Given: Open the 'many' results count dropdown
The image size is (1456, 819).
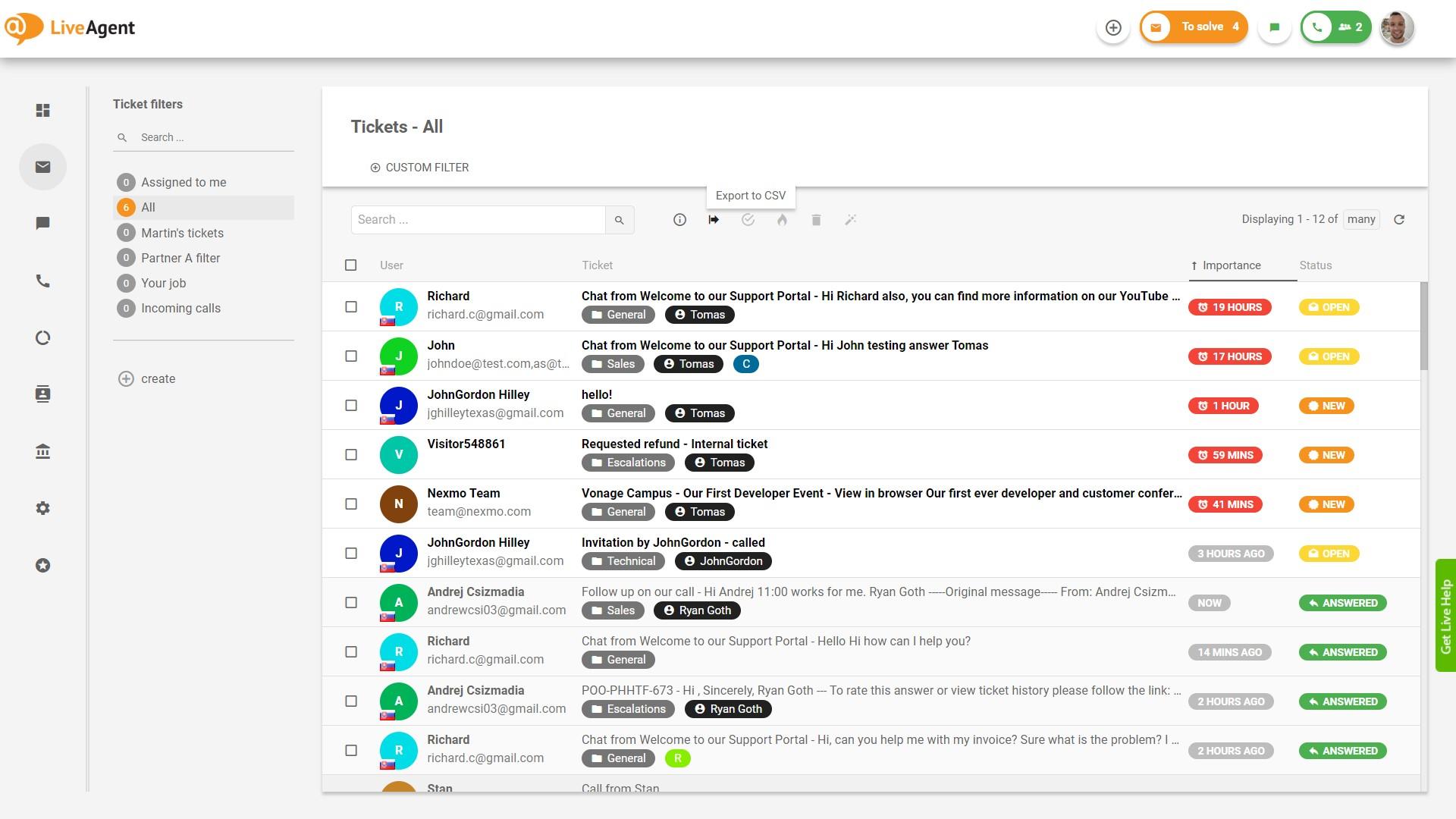Looking at the screenshot, I should point(1361,220).
